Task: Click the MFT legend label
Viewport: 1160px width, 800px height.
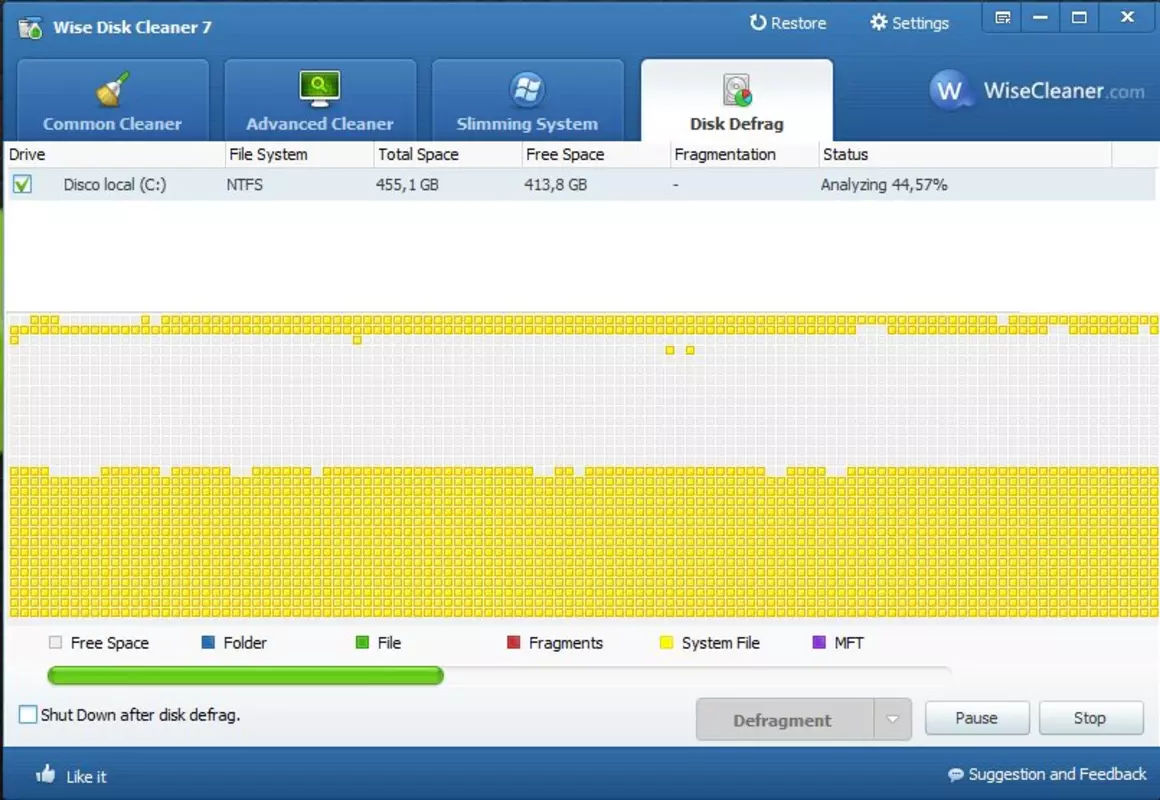Action: (849, 642)
